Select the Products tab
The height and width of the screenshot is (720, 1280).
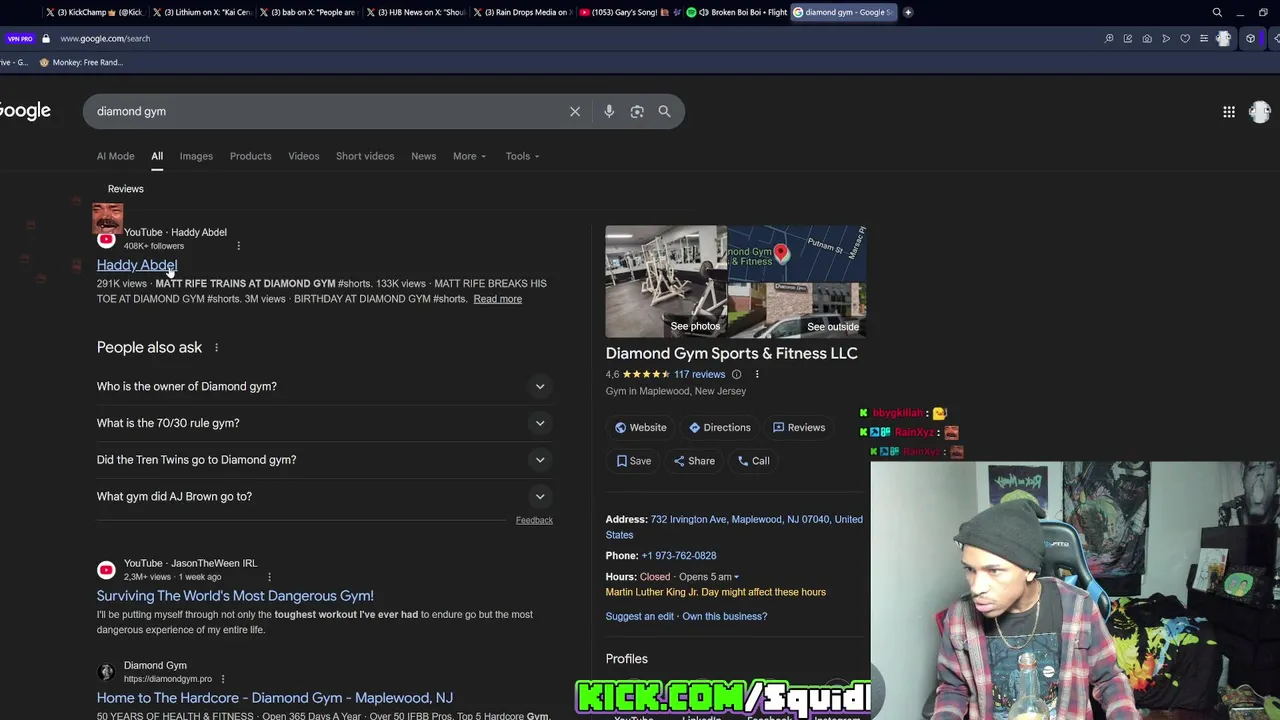pyautogui.click(x=250, y=156)
